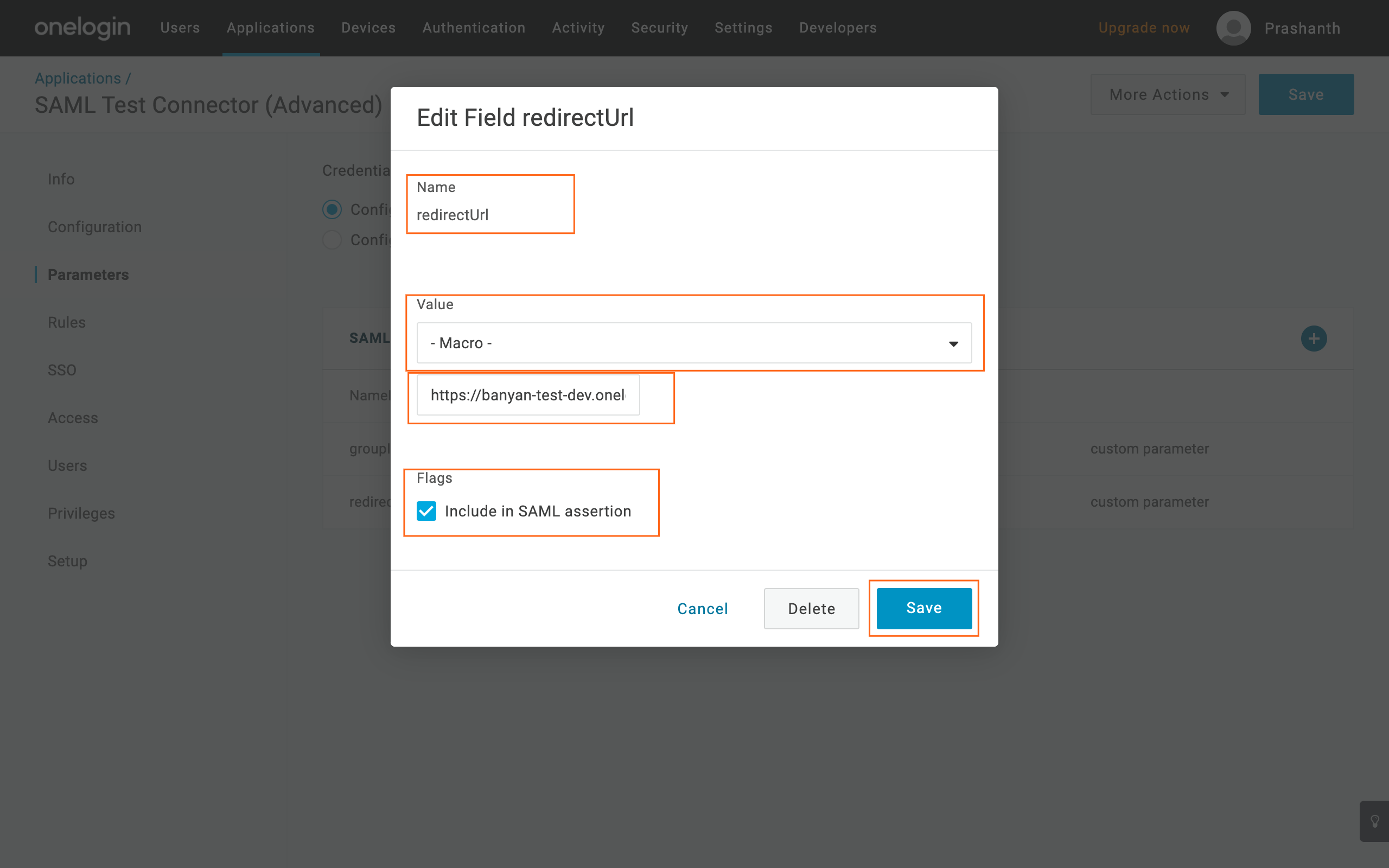Open the Users menu in top navigation
This screenshot has height=868, width=1389.
click(x=180, y=28)
